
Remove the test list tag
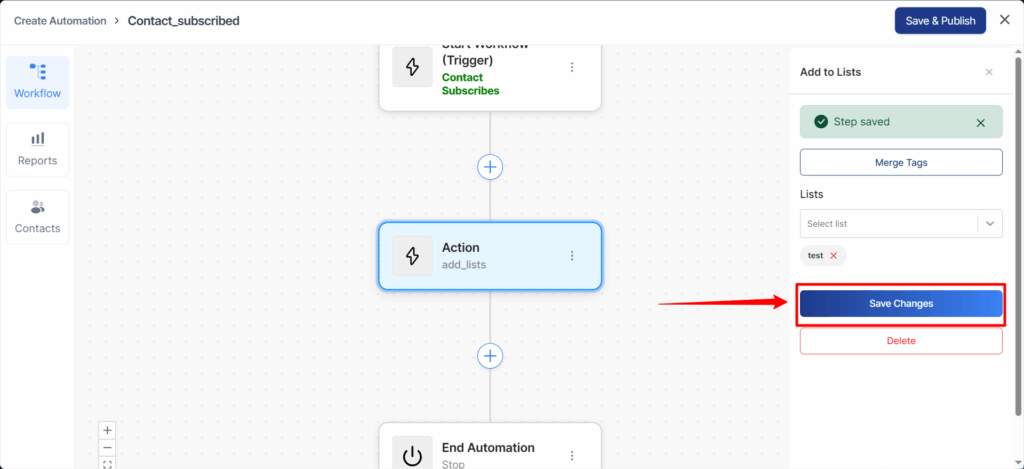(x=834, y=256)
